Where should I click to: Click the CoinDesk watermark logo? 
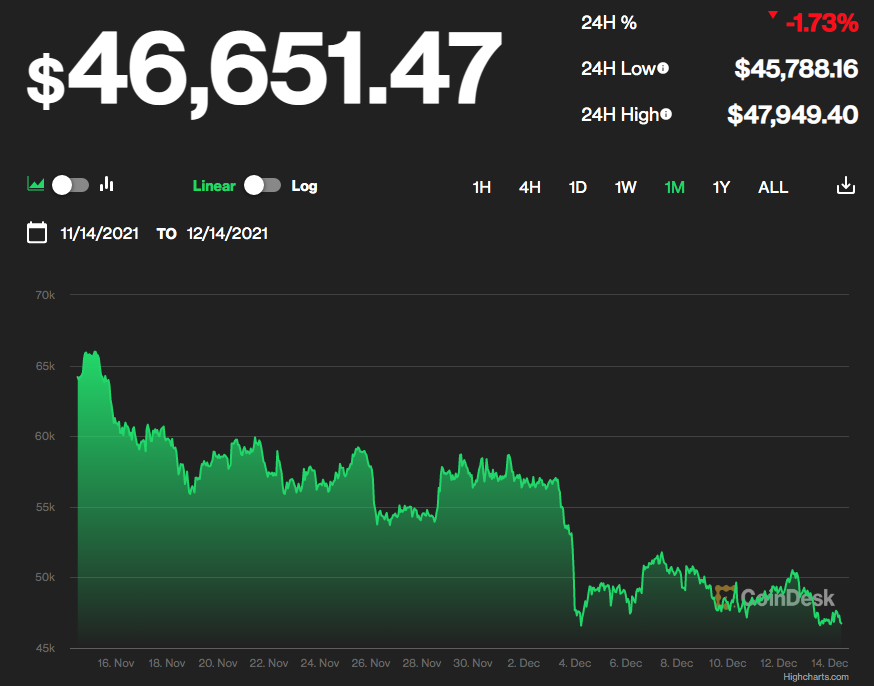(775, 597)
